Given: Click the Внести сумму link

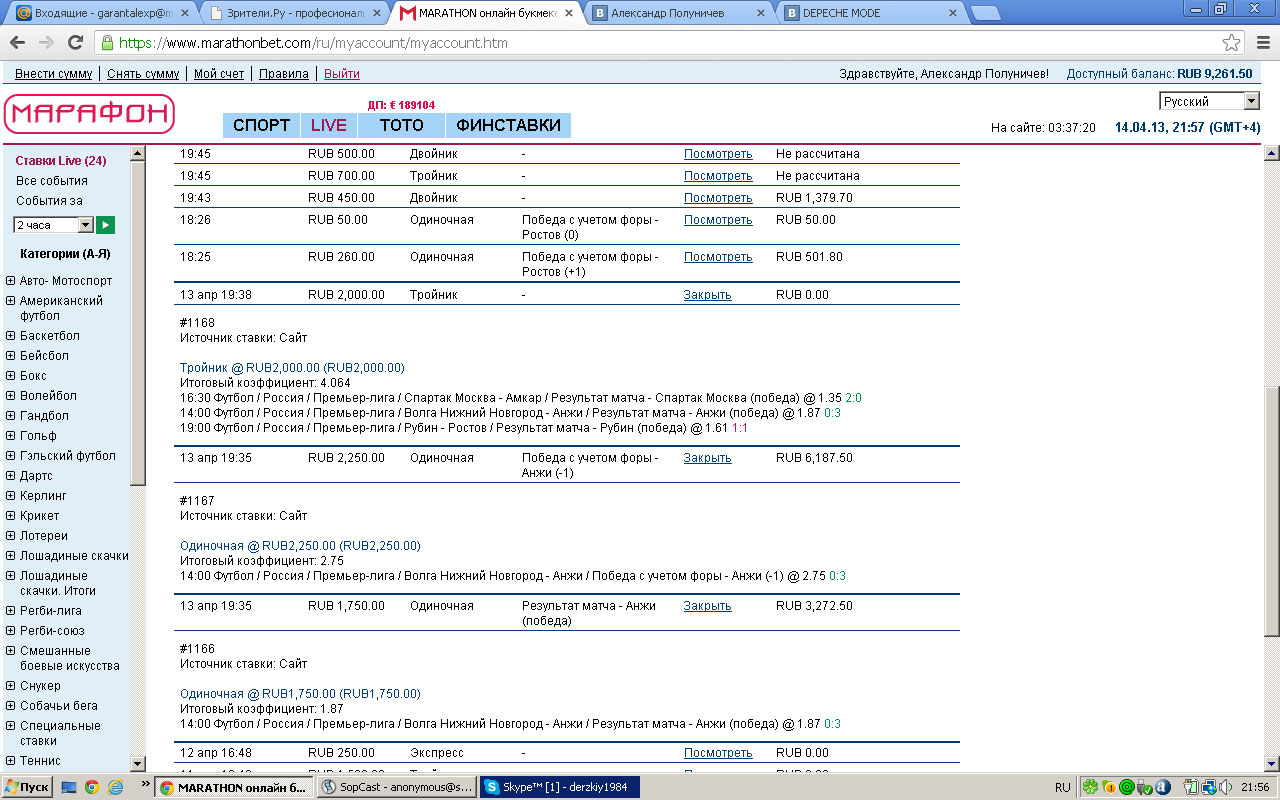Looking at the screenshot, I should coord(53,74).
